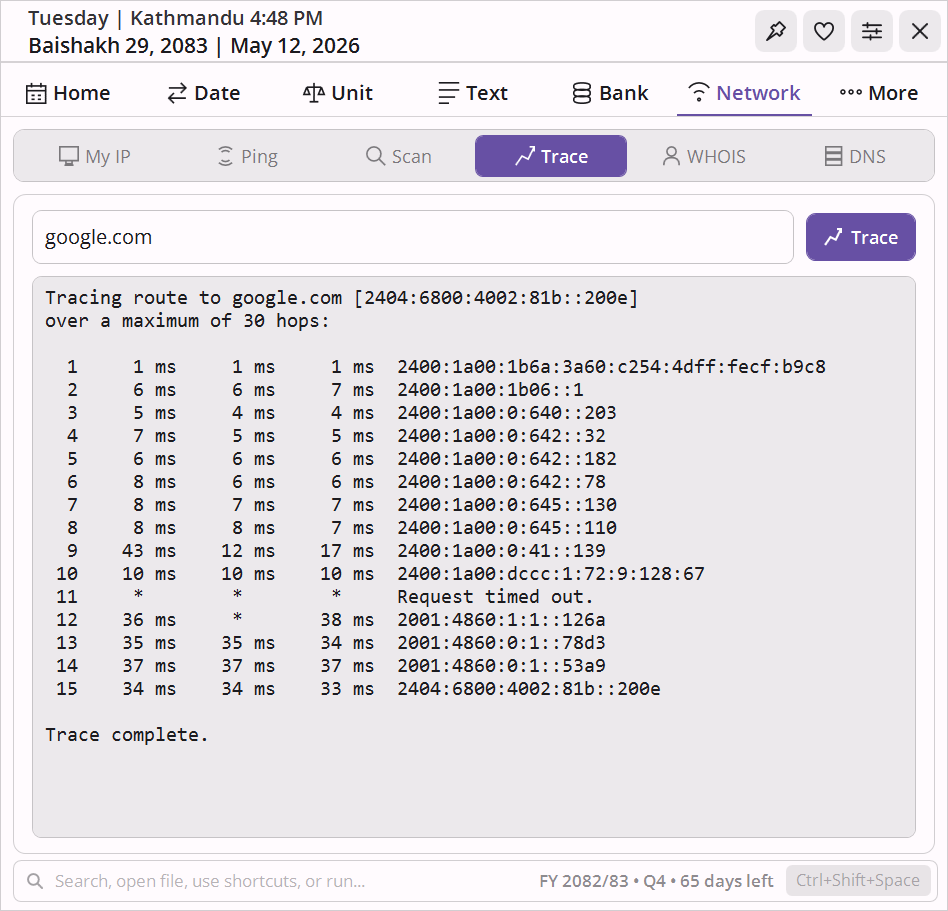Select hop 14 address 2001:4860:0:1::53a9

(x=501, y=666)
